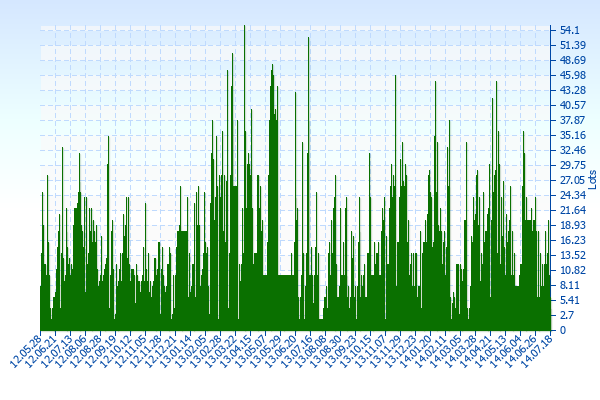This screenshot has height=400, width=600.
Task: Select the 21.64 axis label
Action: 573,210
